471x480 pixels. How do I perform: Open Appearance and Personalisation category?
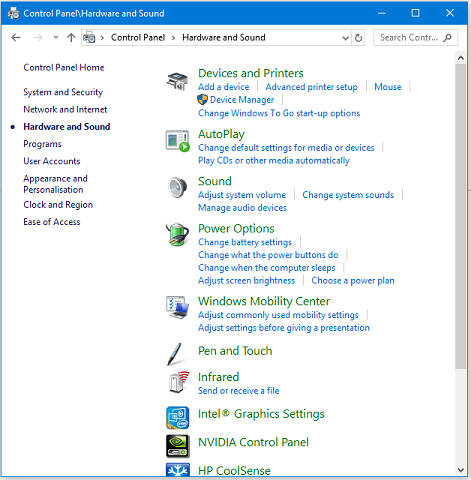pos(55,184)
